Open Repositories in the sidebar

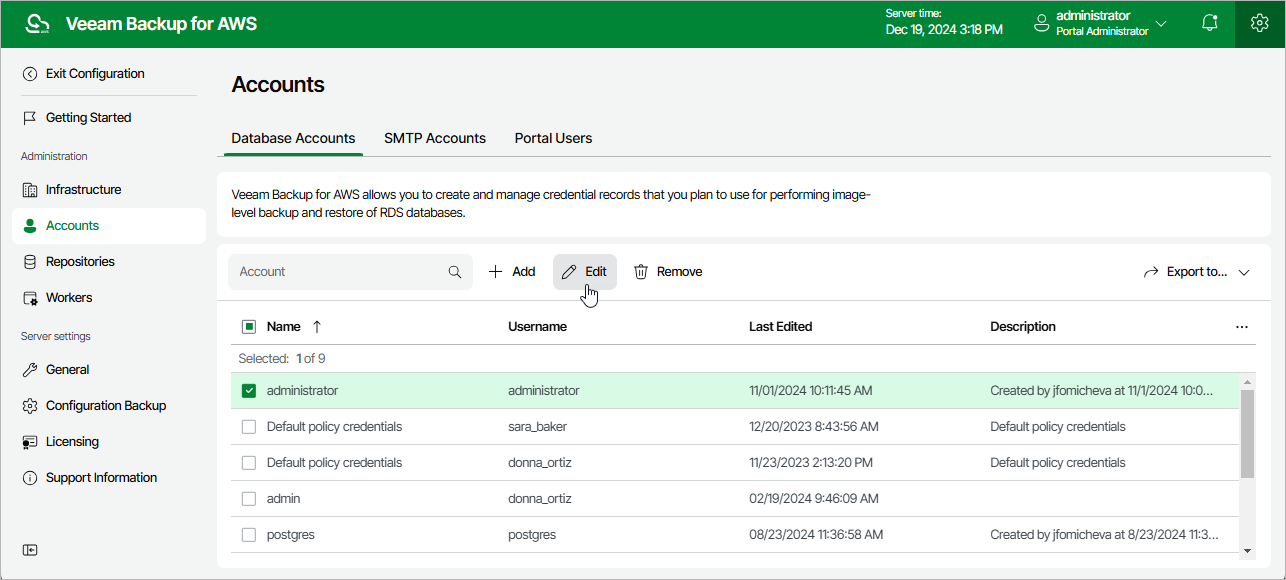pos(80,262)
